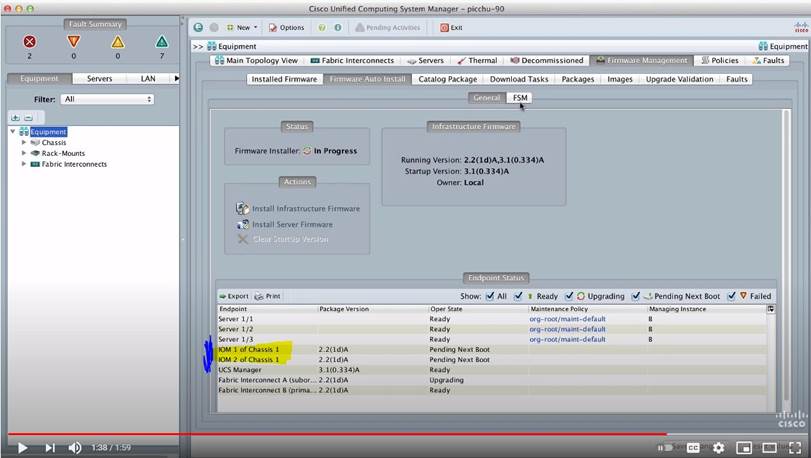Screen dimensions: 811x458
Task: Click the Export icon in Endpoint Status
Action: 233,296
